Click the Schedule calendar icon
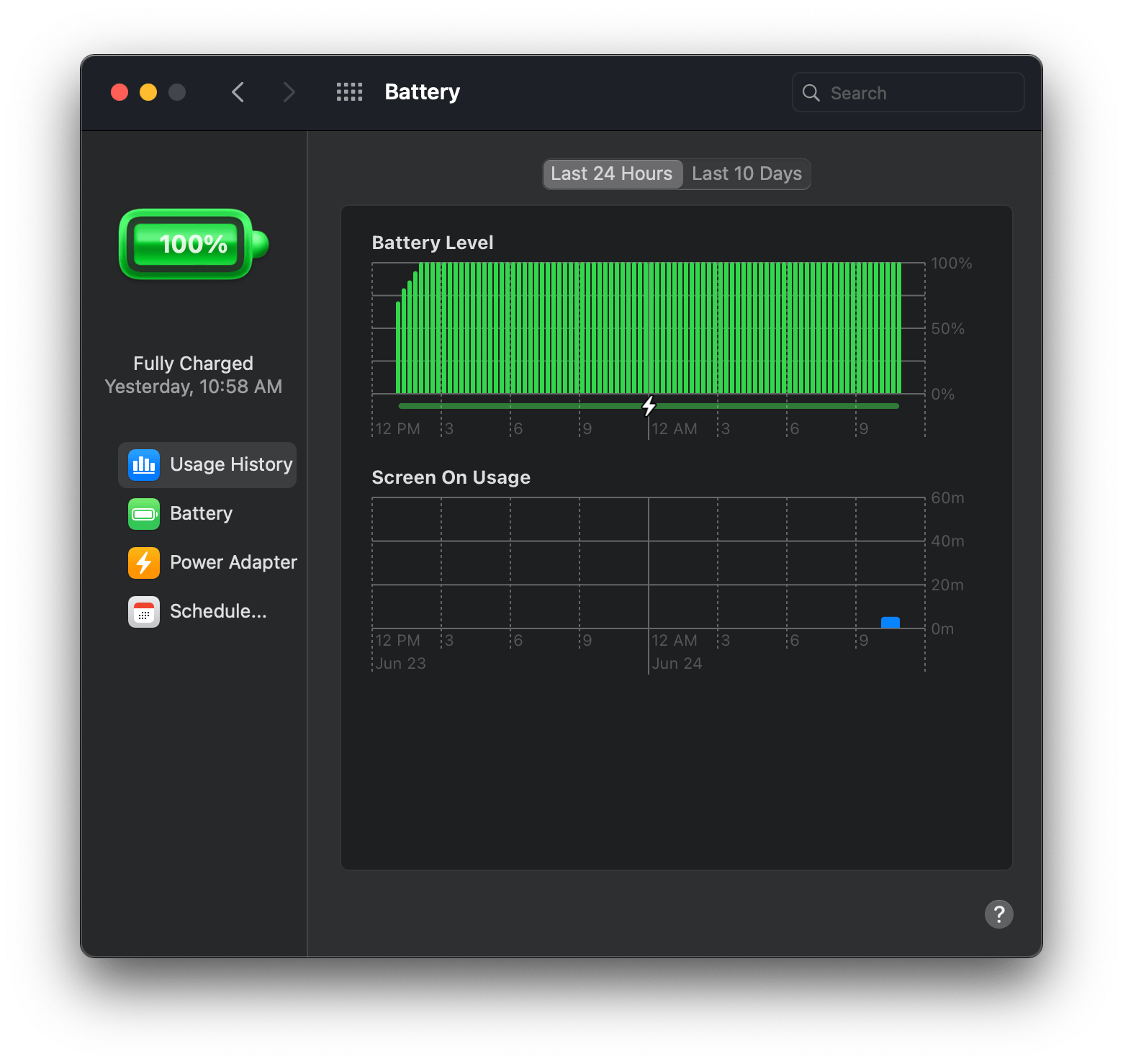The image size is (1123, 1064). [x=144, y=612]
